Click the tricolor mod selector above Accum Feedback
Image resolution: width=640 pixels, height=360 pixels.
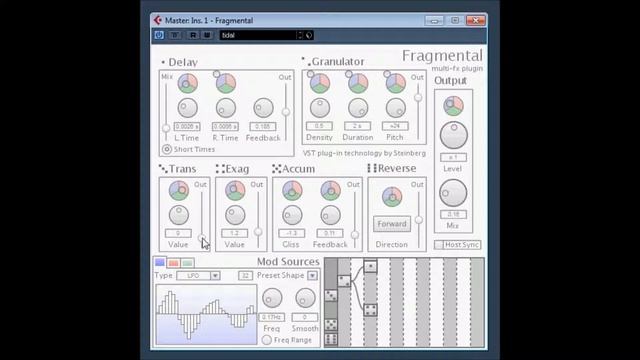pos(330,190)
